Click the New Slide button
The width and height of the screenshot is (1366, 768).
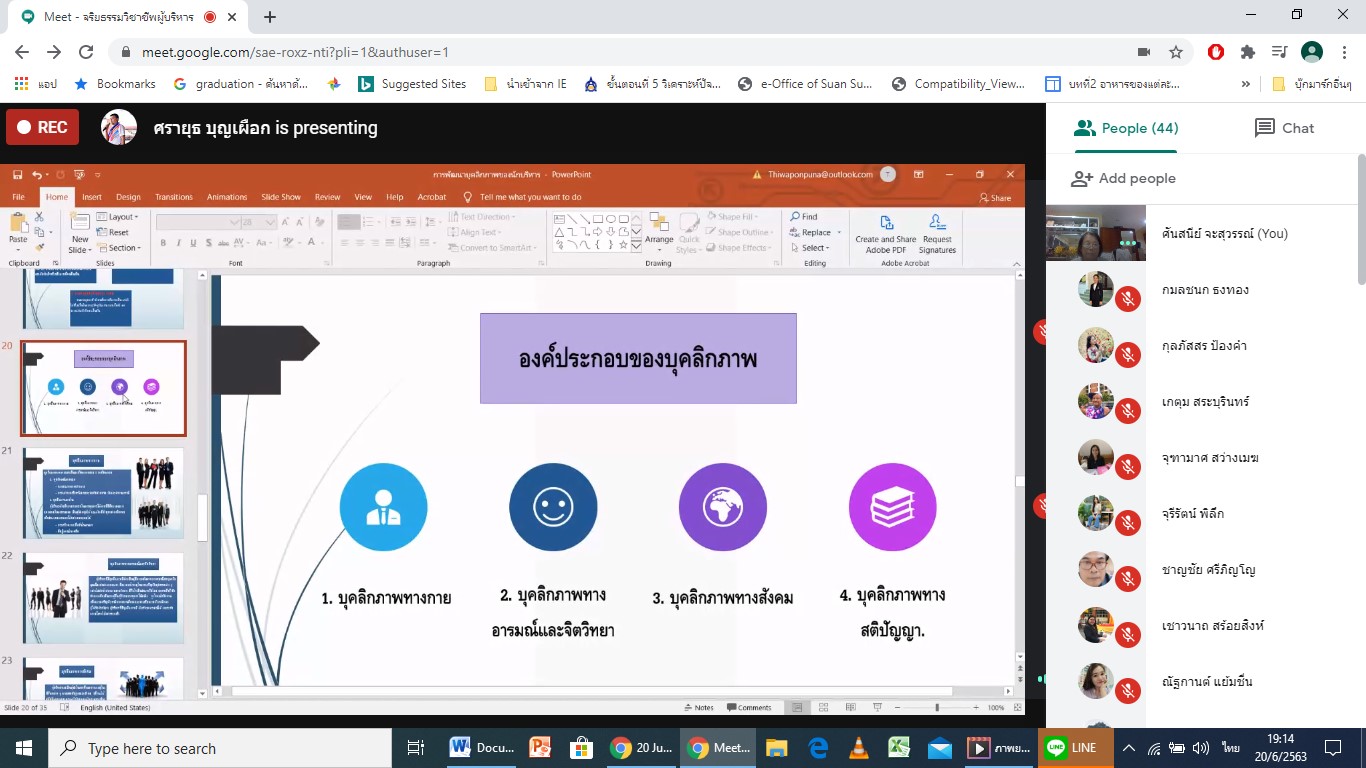[x=79, y=232]
